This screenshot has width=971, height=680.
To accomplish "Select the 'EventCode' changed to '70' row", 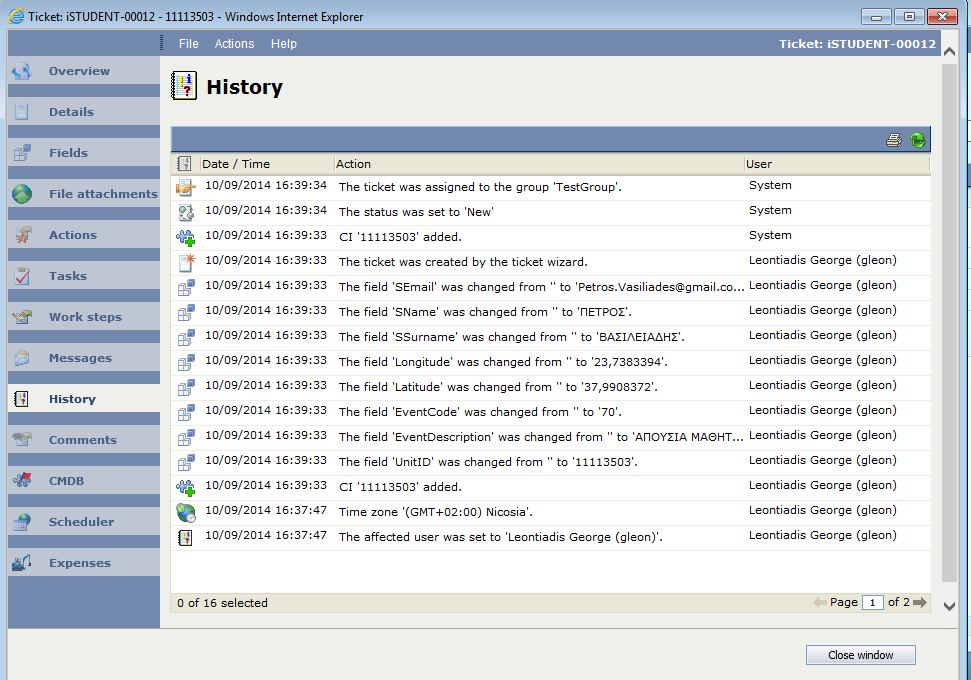I will click(x=551, y=412).
